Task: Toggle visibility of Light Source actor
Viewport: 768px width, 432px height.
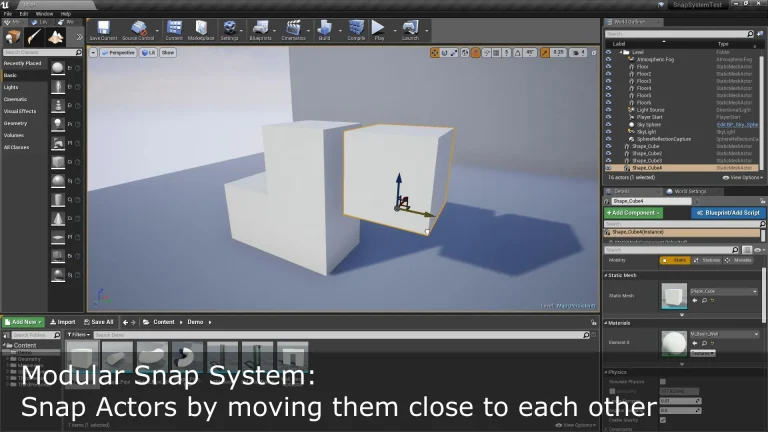Action: pyautogui.click(x=608, y=110)
